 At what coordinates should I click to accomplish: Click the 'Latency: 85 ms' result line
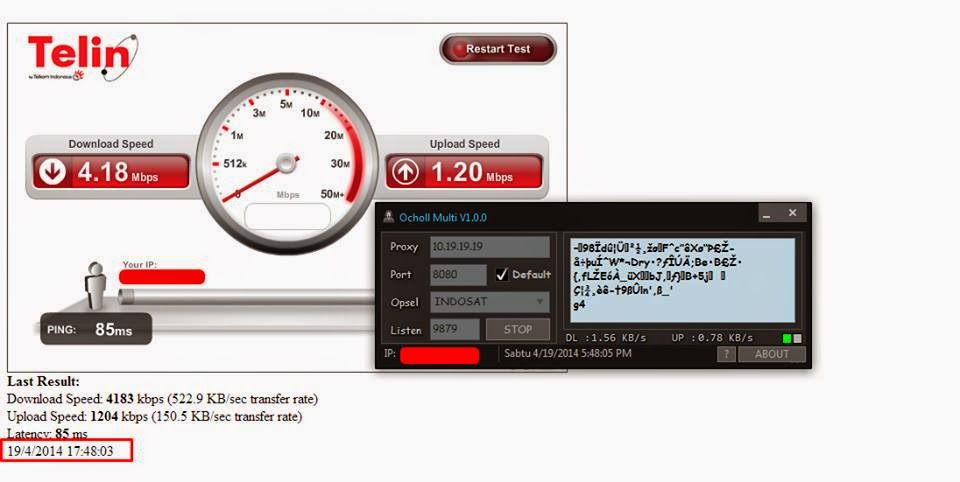(x=47, y=434)
